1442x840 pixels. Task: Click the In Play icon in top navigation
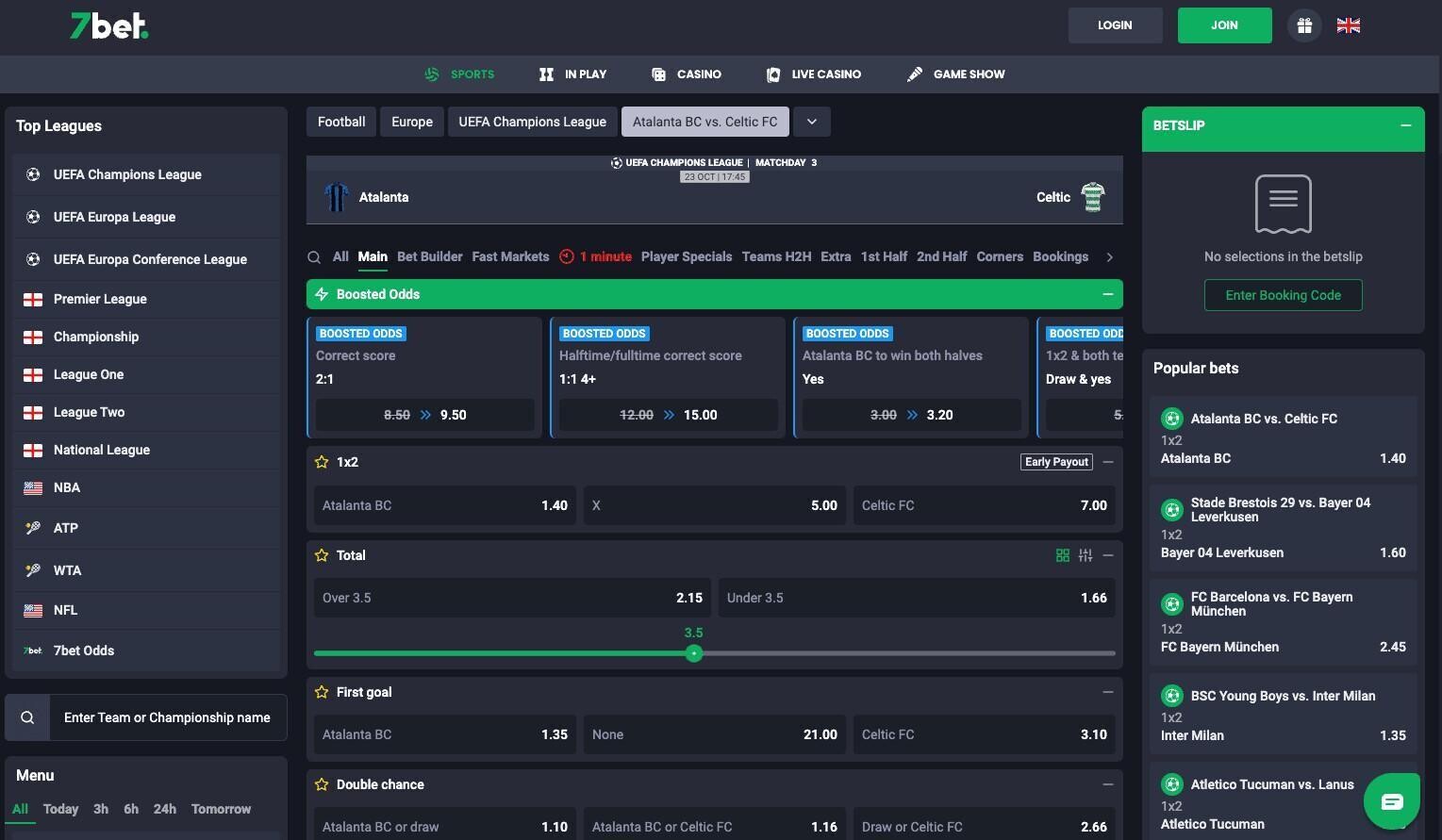546,74
